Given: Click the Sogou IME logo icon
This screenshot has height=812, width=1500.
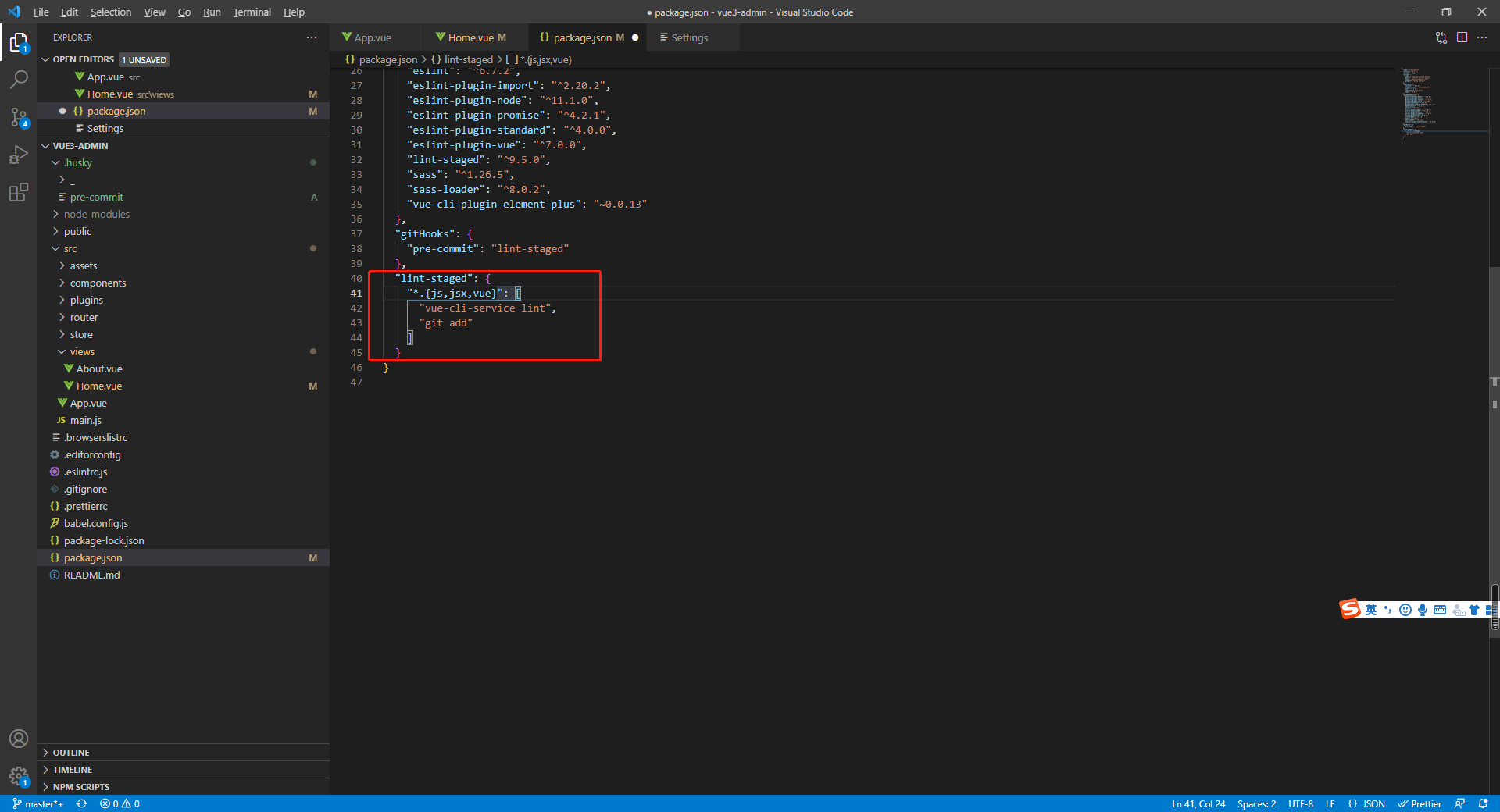Looking at the screenshot, I should click(x=1350, y=609).
